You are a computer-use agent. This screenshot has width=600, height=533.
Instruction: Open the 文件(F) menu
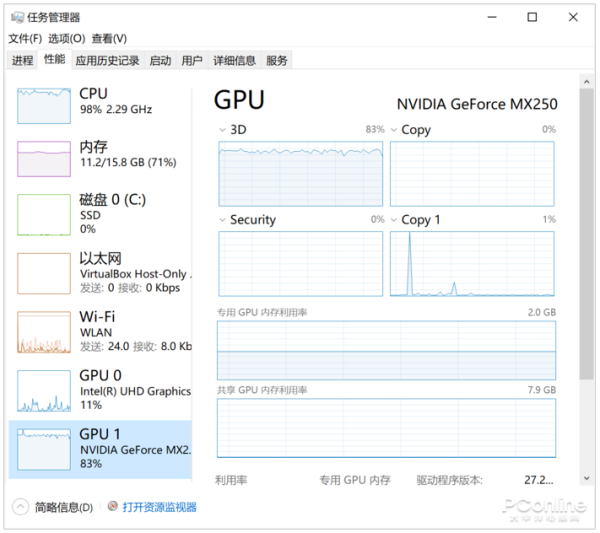coord(25,38)
